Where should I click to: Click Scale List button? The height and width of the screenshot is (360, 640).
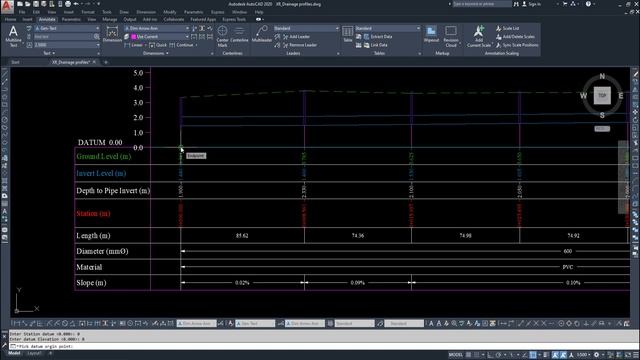tap(507, 29)
